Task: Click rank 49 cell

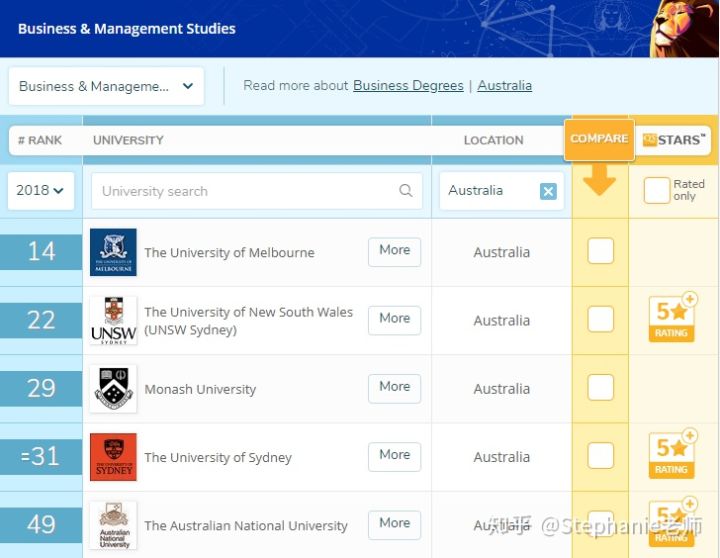Action: (x=41, y=525)
